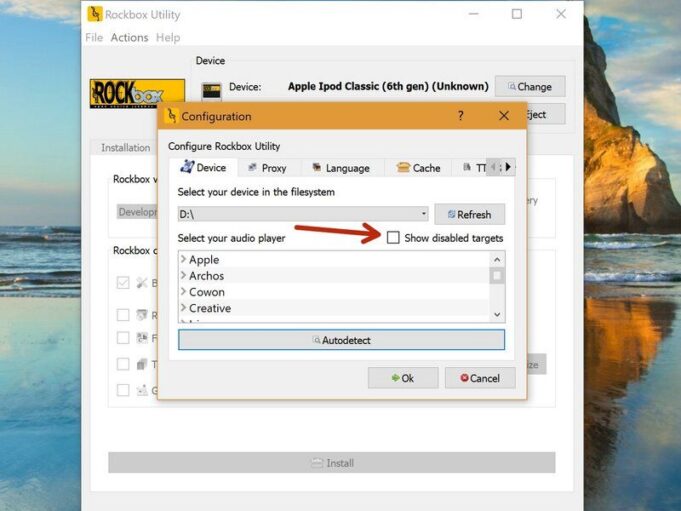The height and width of the screenshot is (511, 681).
Task: Click the Install button in main window
Action: pyautogui.click(x=332, y=463)
